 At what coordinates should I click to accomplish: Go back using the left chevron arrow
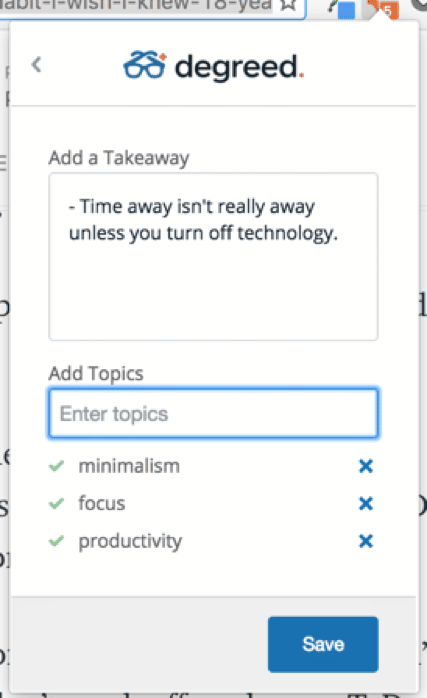pyautogui.click(x=37, y=65)
